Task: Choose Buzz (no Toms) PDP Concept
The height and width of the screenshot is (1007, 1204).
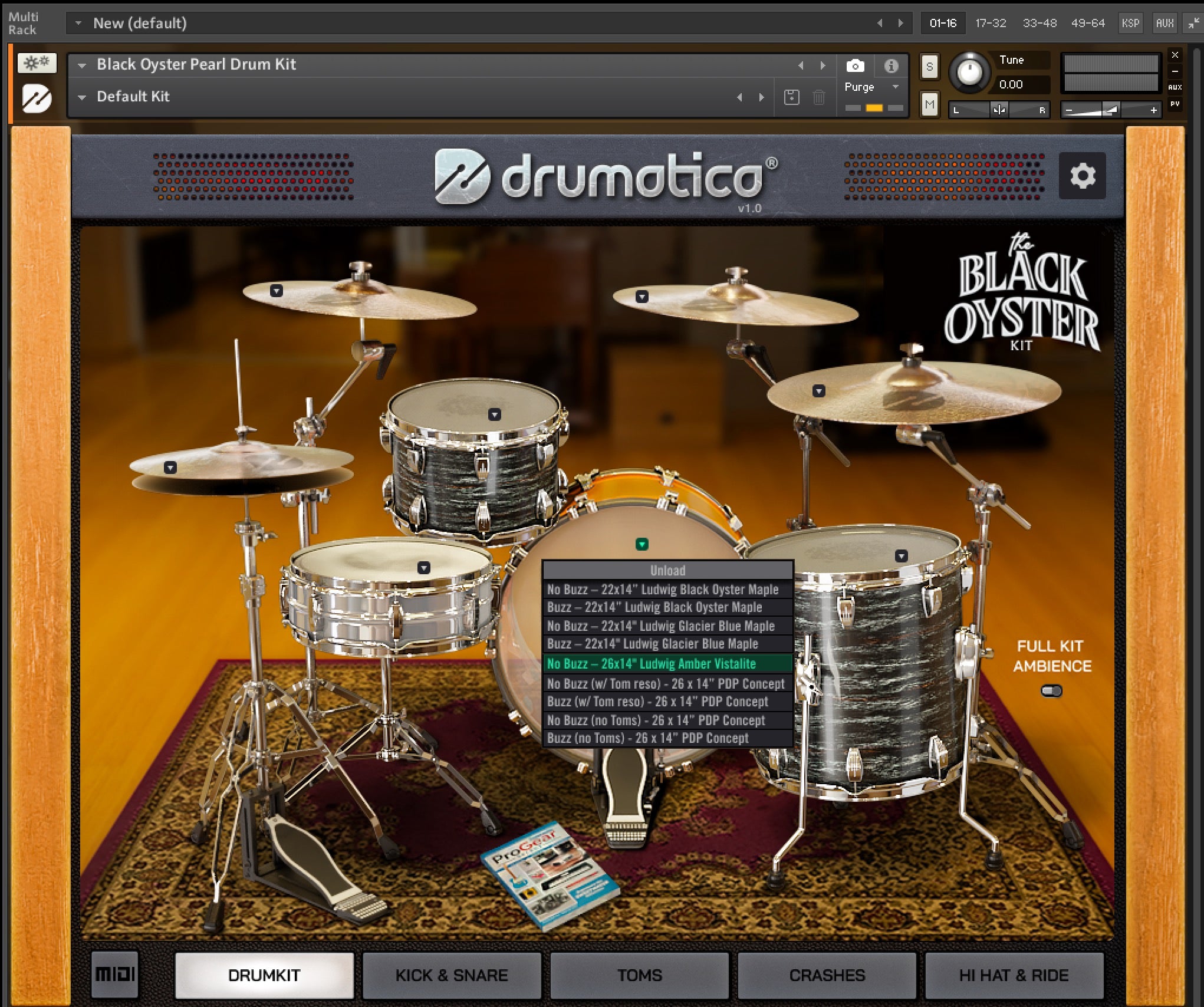Action: [667, 738]
